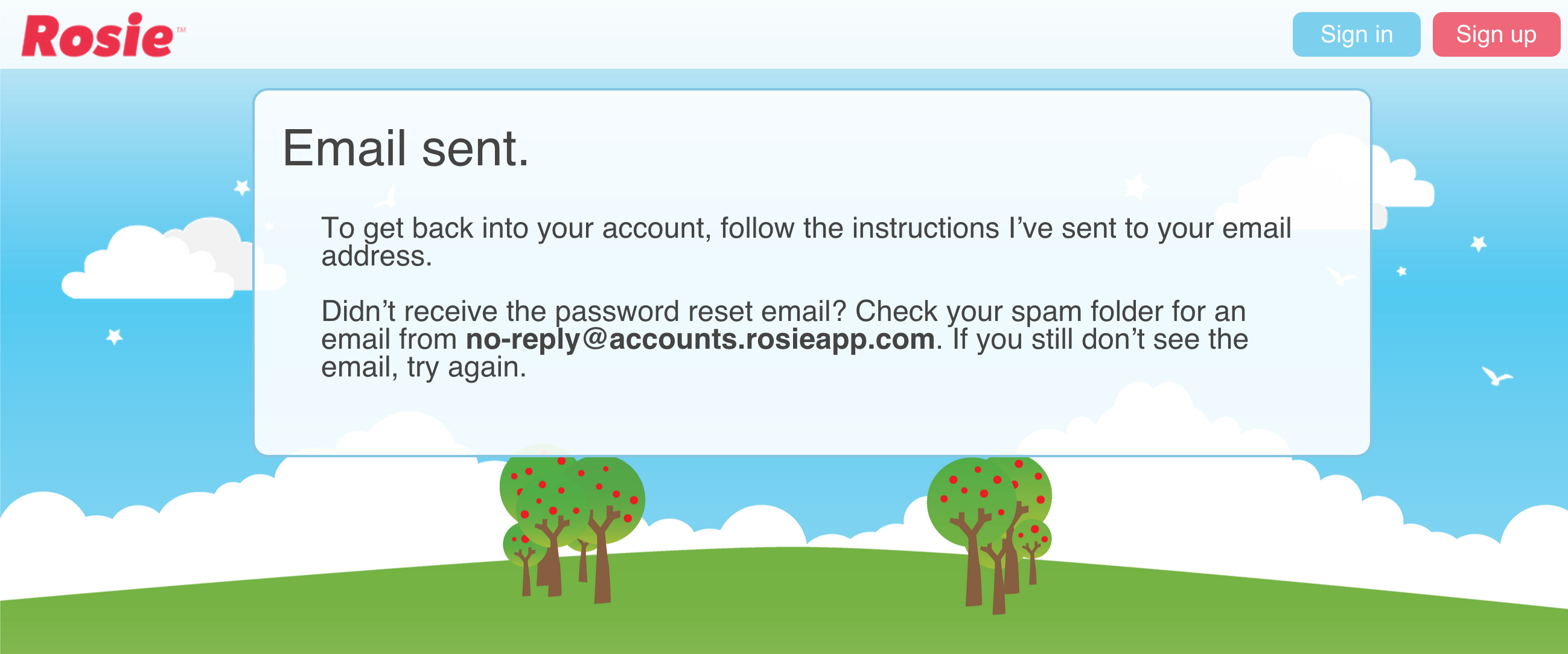The width and height of the screenshot is (1568, 654).
Task: Click the faint bird on the panel's right edge
Action: (1340, 277)
